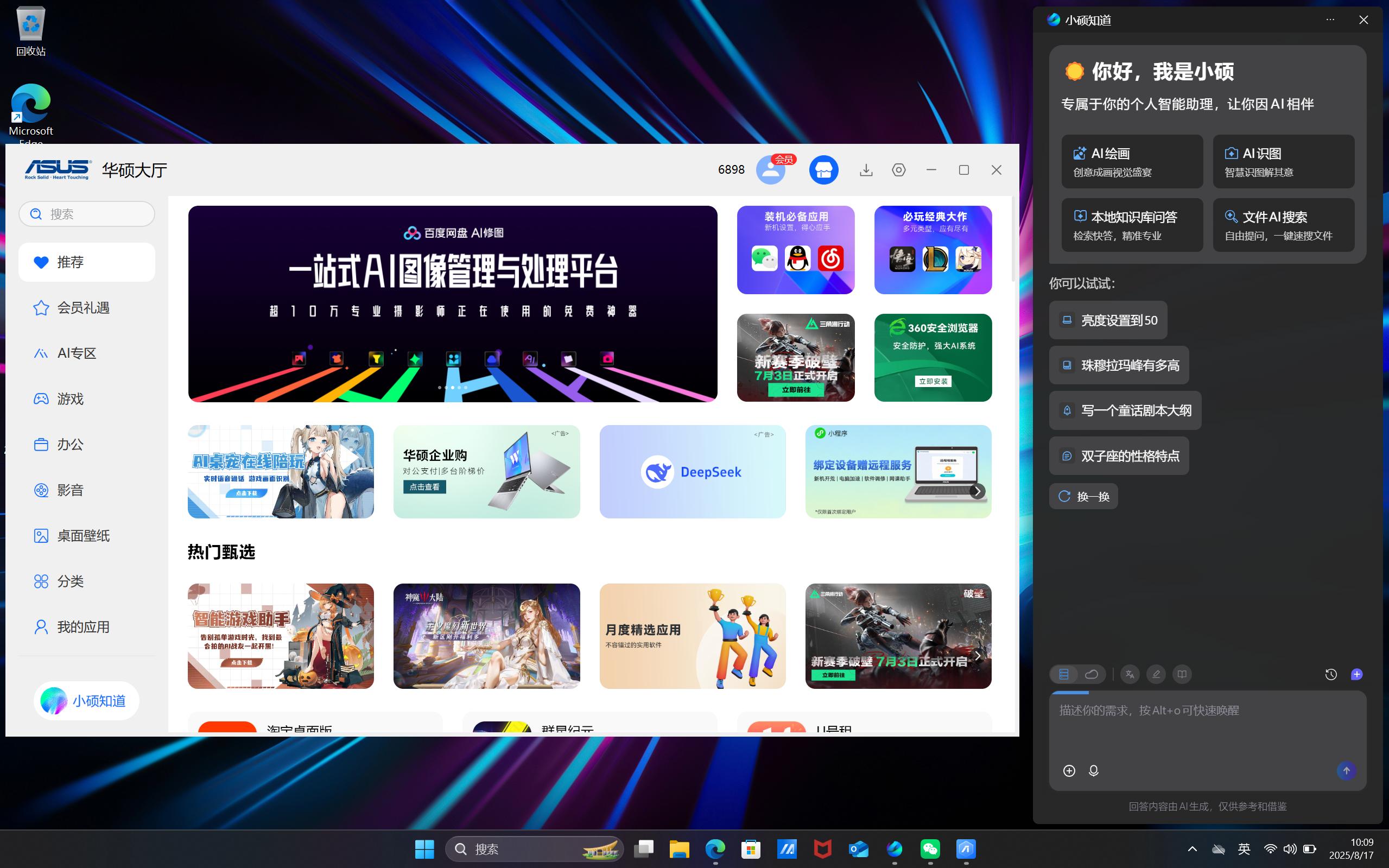This screenshot has height=868, width=1389.
Task: Open the 必玩经典大作 tile
Action: click(933, 250)
